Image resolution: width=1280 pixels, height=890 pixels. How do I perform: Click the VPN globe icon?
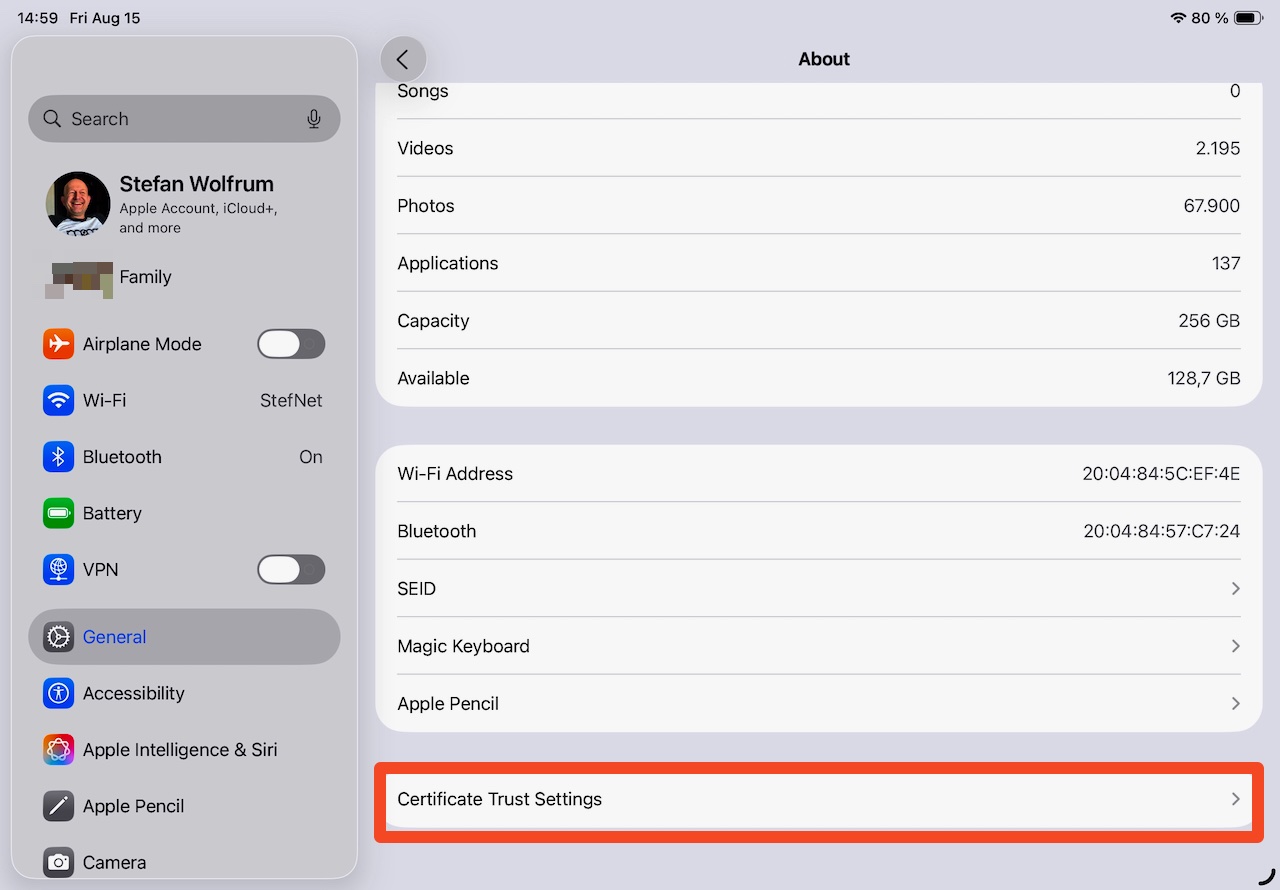click(x=59, y=570)
